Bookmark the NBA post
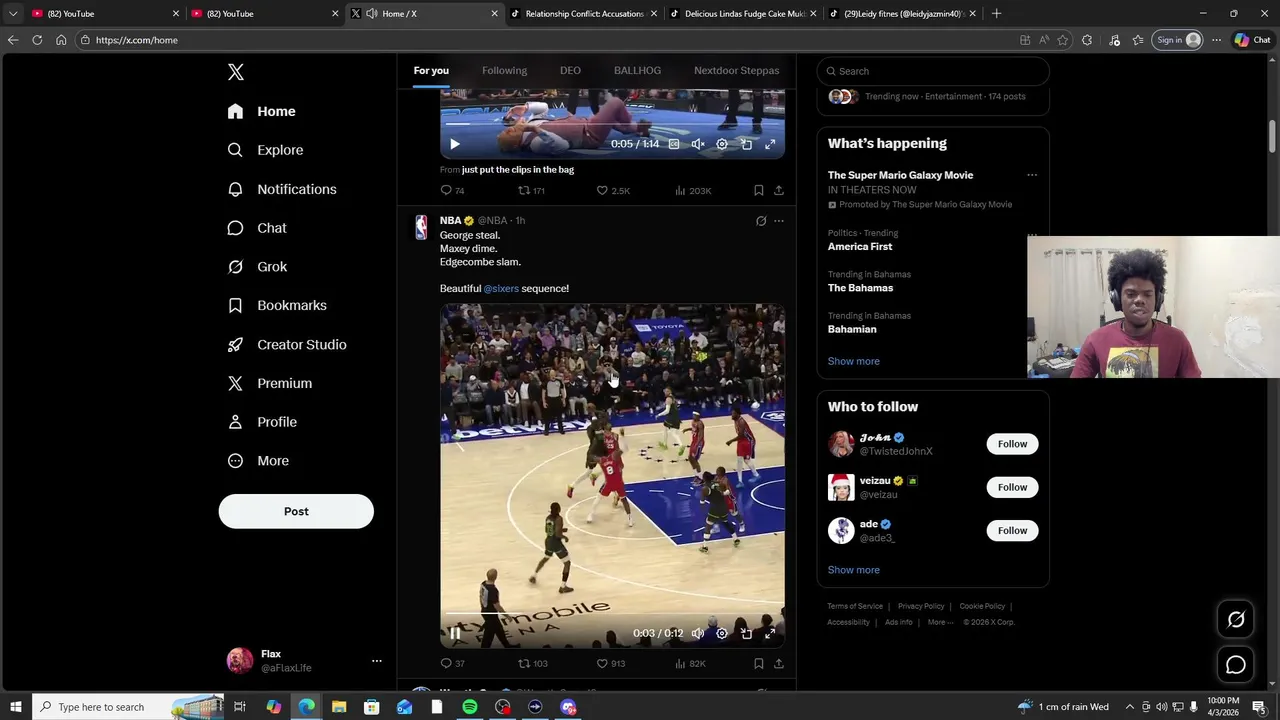 759,663
